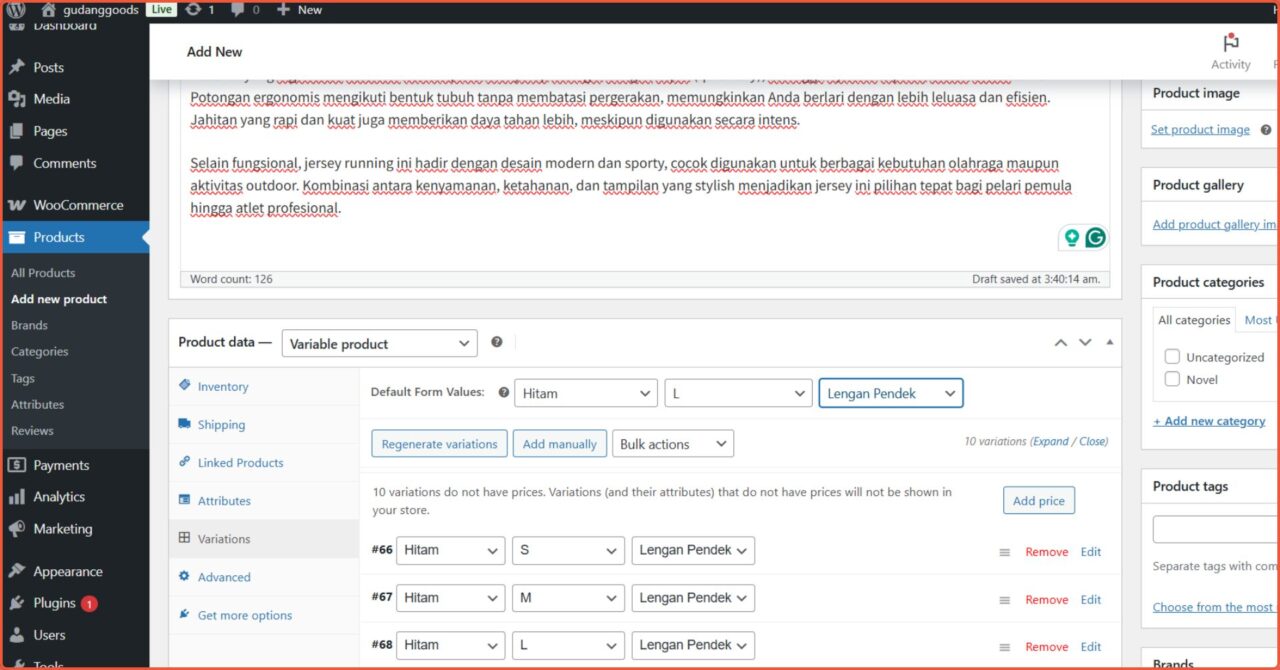
Task: Open the Product data type dropdown
Action: [379, 343]
